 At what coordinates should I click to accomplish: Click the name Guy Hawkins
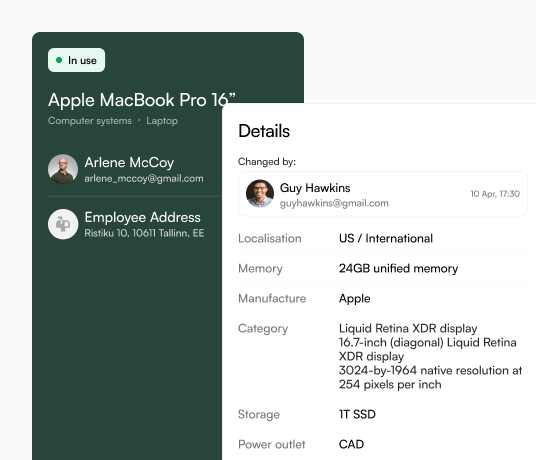coord(315,188)
